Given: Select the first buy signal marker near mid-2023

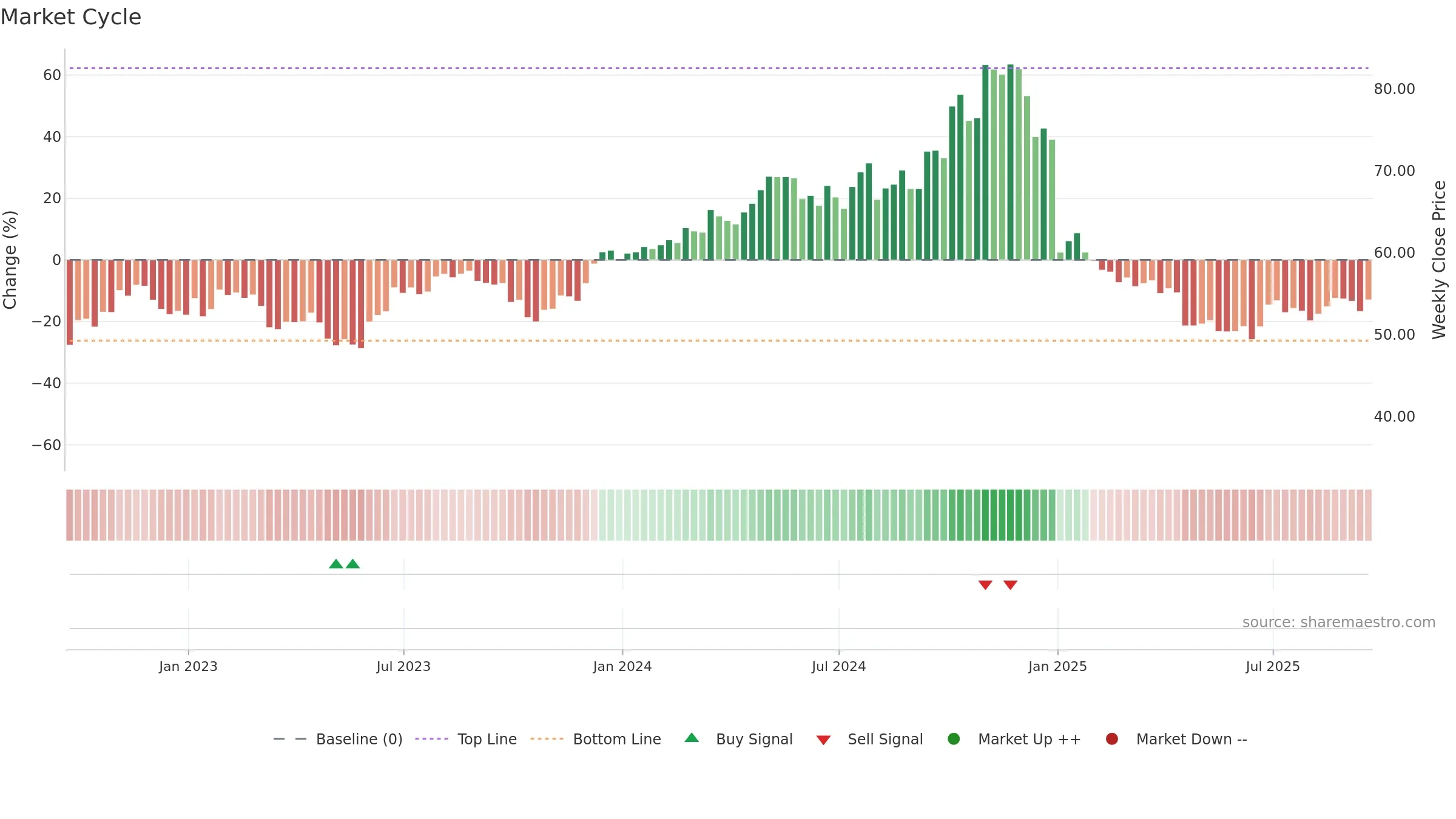Looking at the screenshot, I should point(336,564).
